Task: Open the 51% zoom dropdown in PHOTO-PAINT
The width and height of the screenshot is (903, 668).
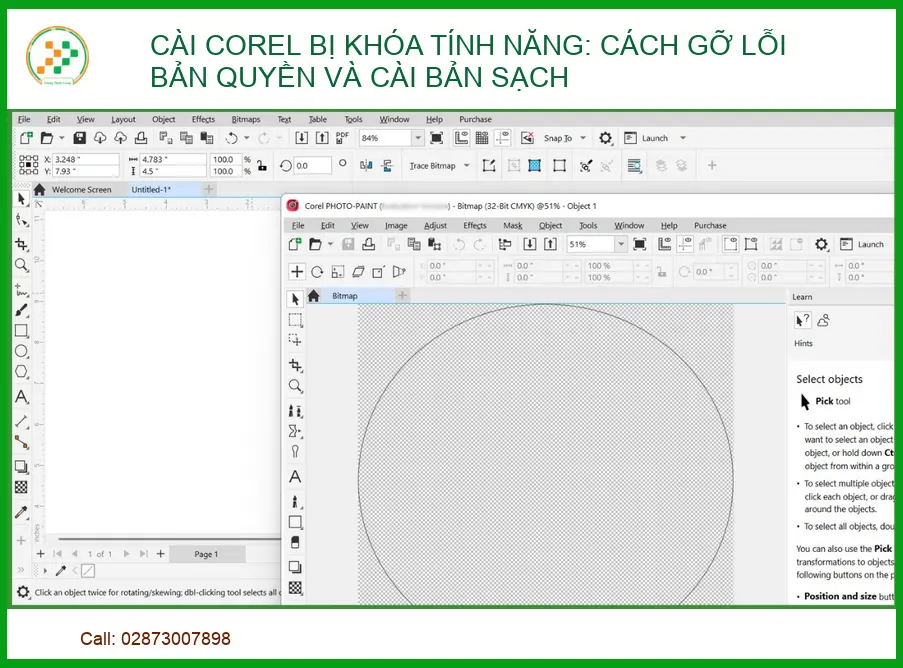Action: [620, 244]
